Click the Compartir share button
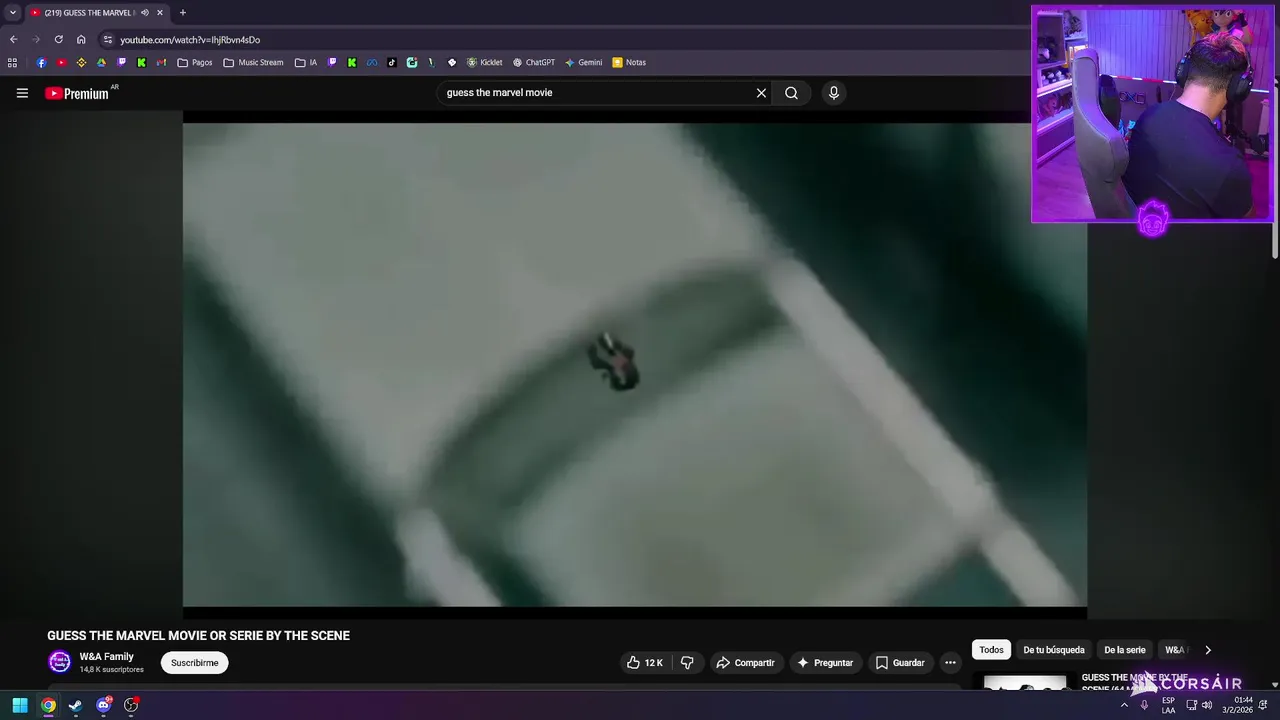 [745, 663]
